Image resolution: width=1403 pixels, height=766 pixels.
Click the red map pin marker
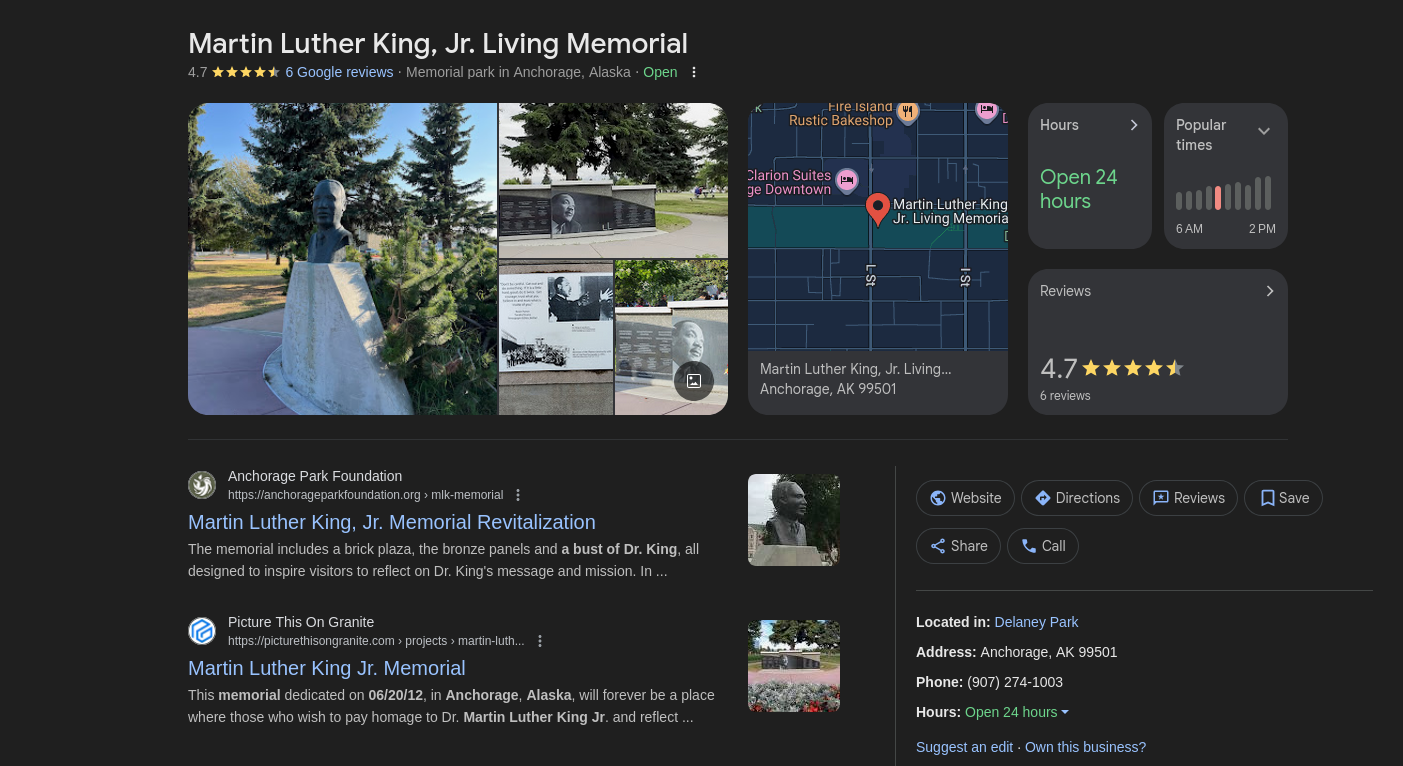[878, 210]
